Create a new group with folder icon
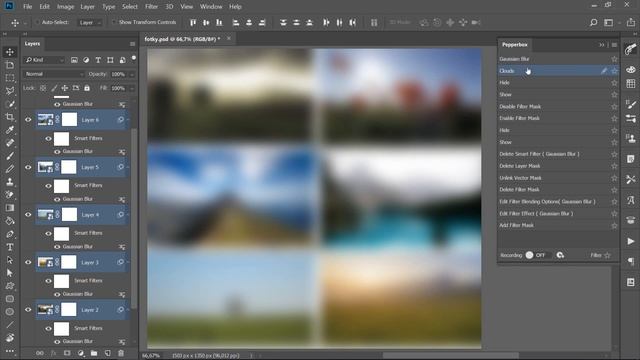Image resolution: width=640 pixels, height=360 pixels. pos(94,353)
